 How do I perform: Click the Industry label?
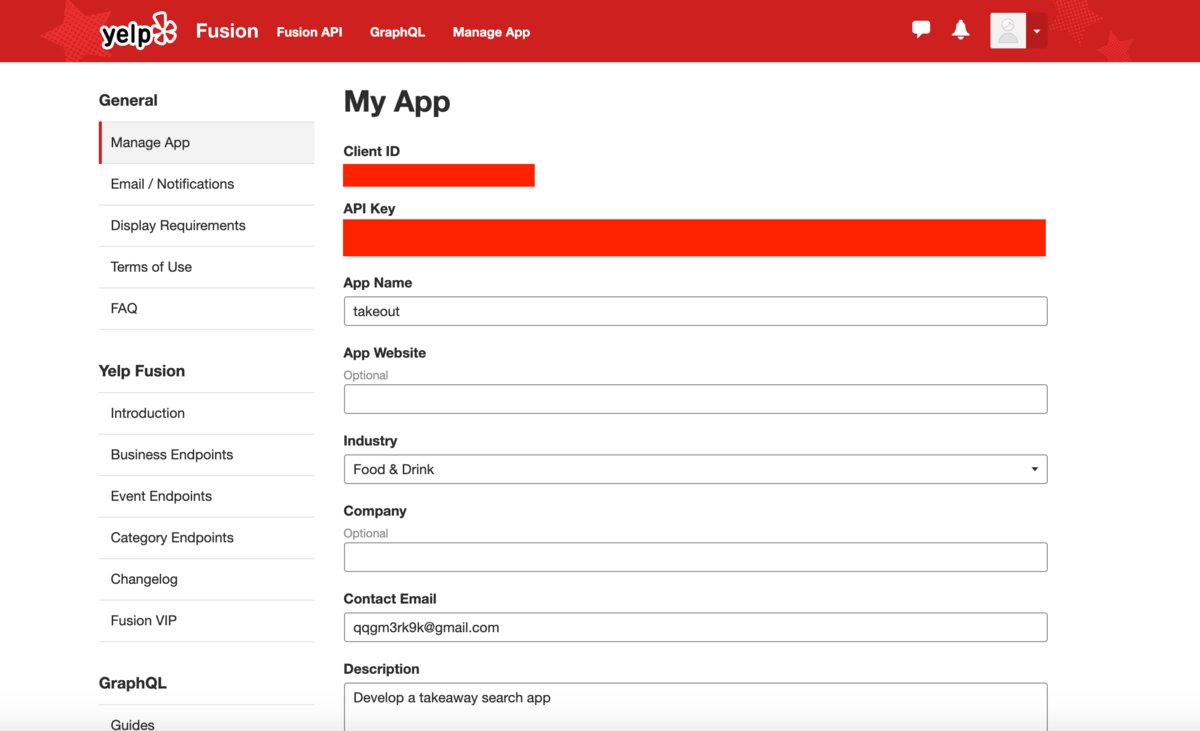(x=370, y=441)
